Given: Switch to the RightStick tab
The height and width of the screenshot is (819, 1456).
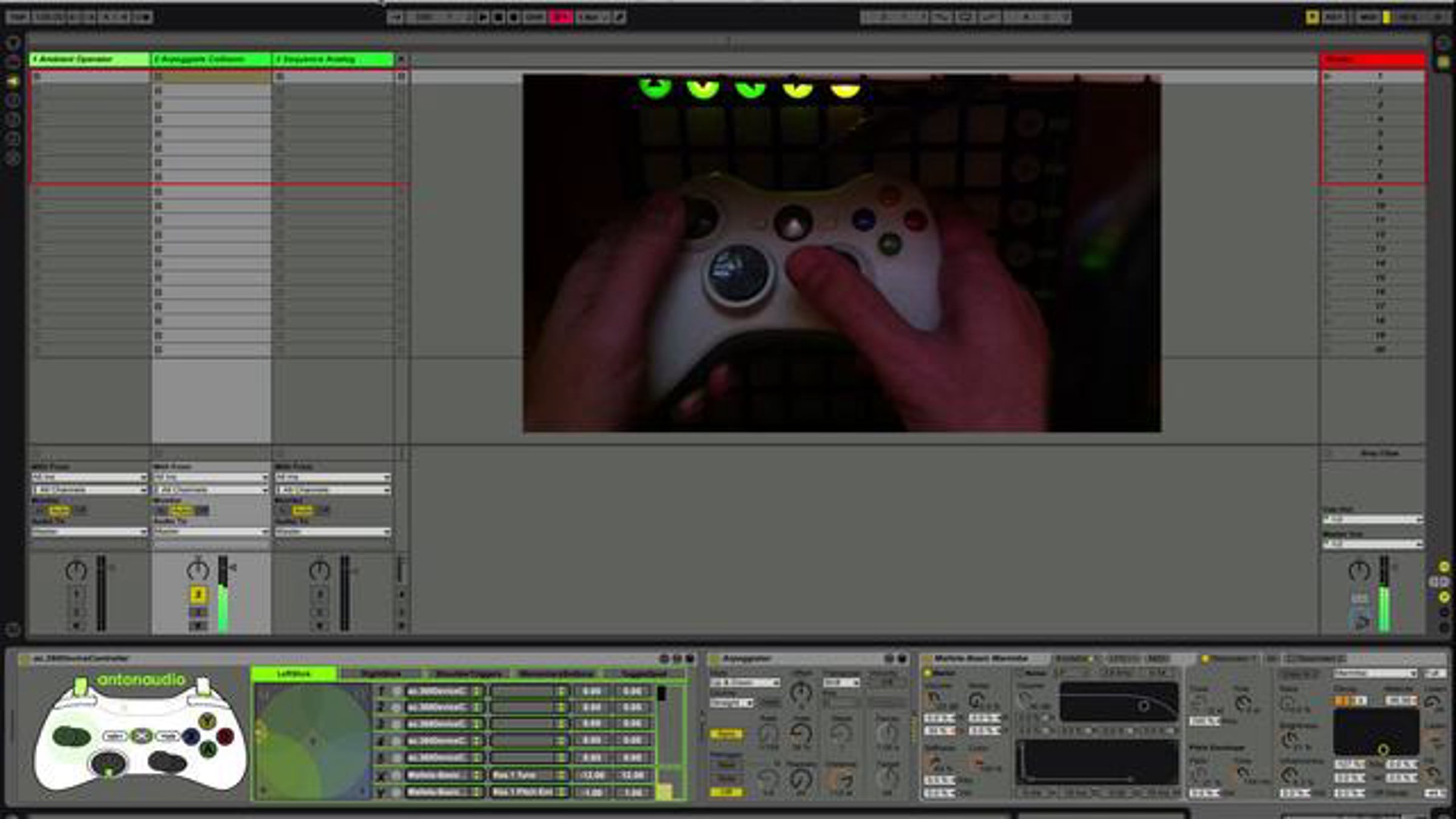Looking at the screenshot, I should point(381,674).
